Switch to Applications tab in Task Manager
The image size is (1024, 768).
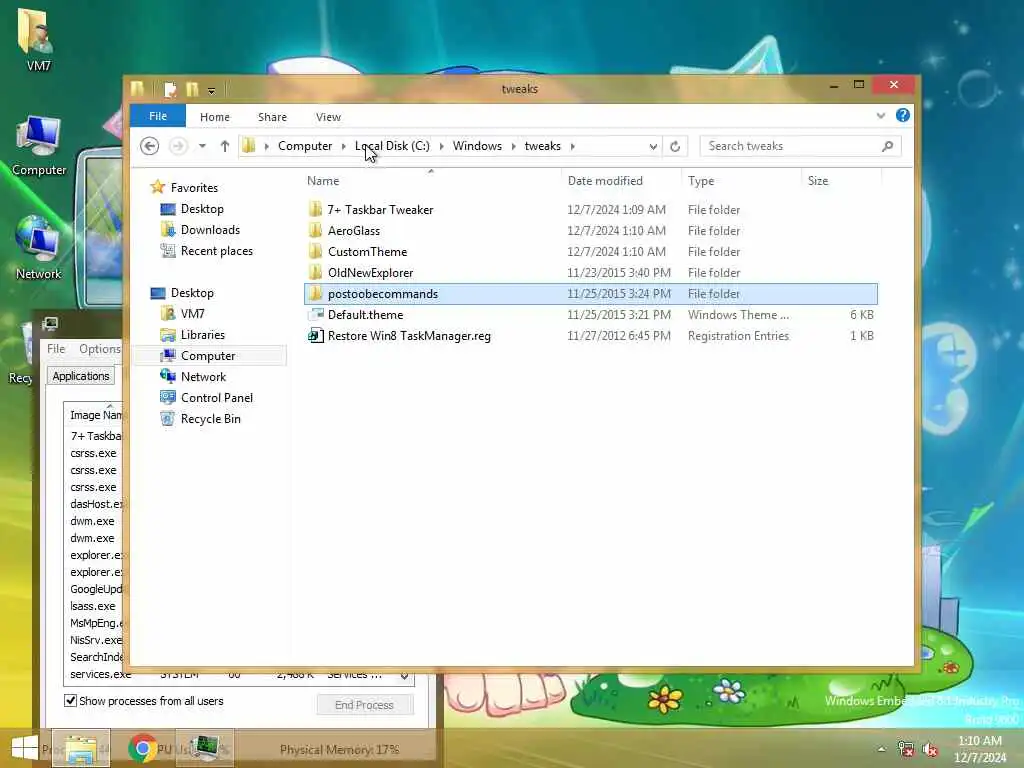[x=81, y=376]
